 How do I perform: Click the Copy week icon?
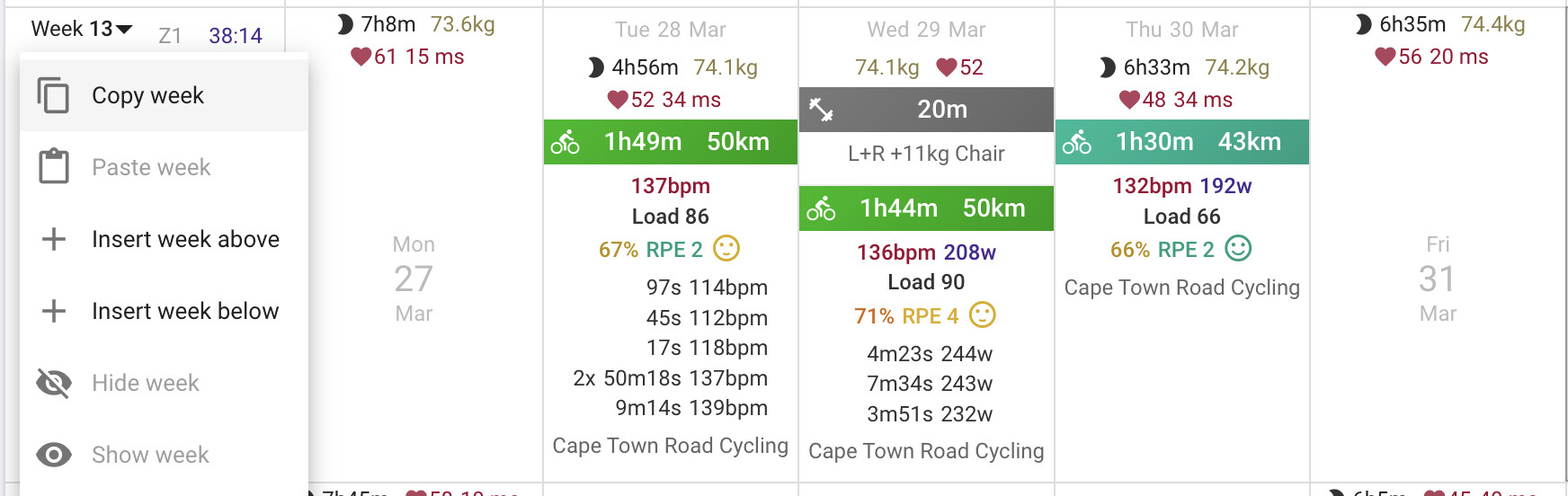coord(53,95)
